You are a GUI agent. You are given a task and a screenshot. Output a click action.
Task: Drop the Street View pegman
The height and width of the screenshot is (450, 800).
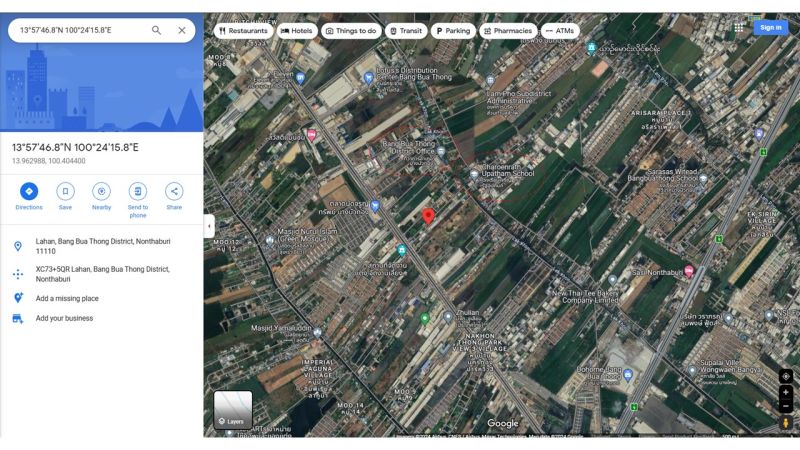click(786, 423)
